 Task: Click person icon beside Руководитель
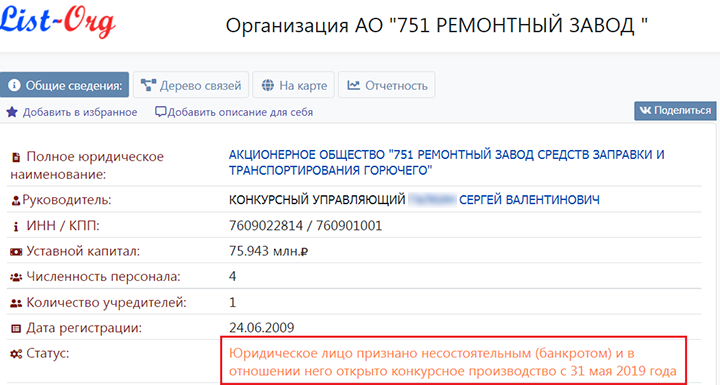pos(16,201)
